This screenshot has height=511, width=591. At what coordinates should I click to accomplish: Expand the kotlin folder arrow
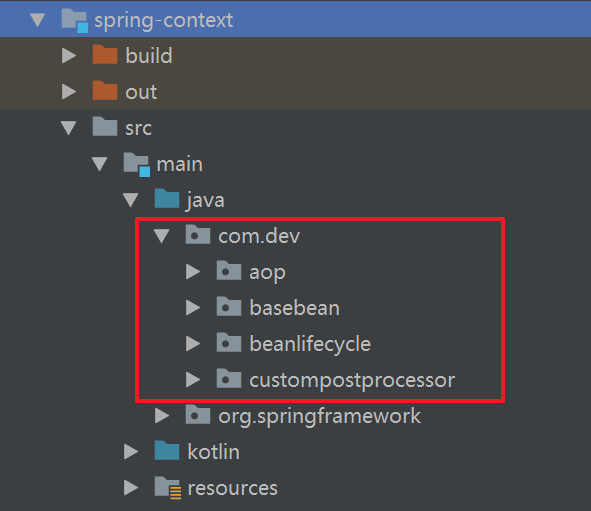click(x=131, y=451)
